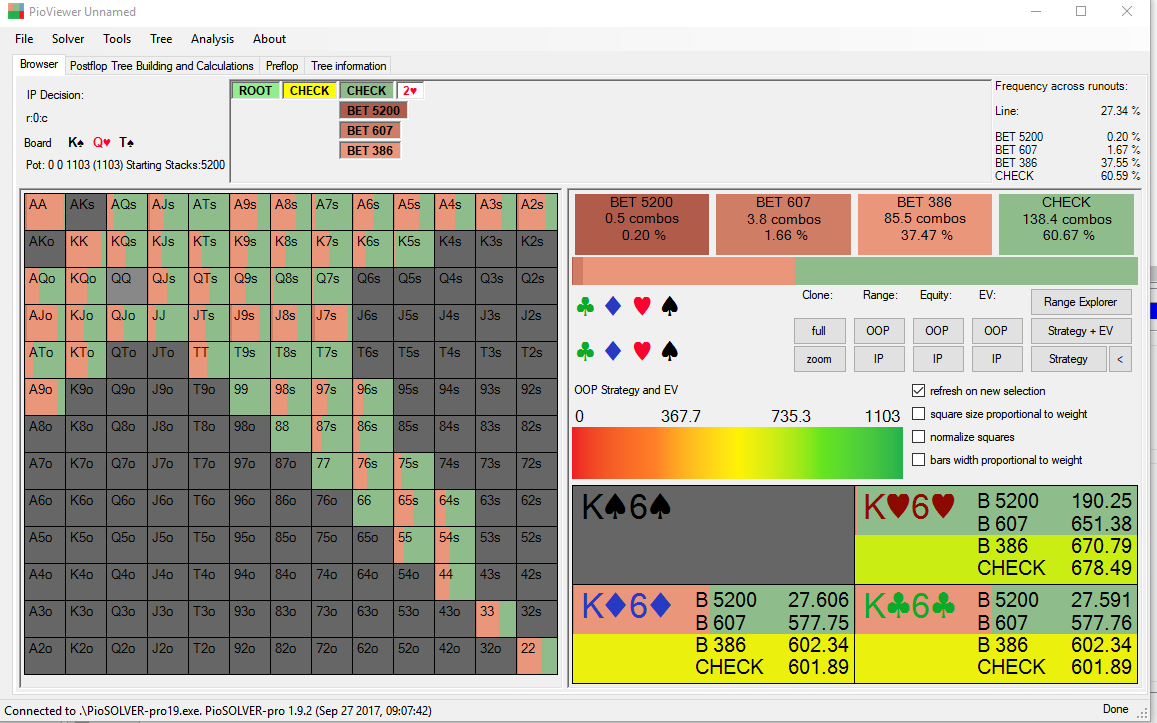Click the BET 607 3.8 combos summary box
This screenshot has width=1157, height=723.
click(783, 224)
